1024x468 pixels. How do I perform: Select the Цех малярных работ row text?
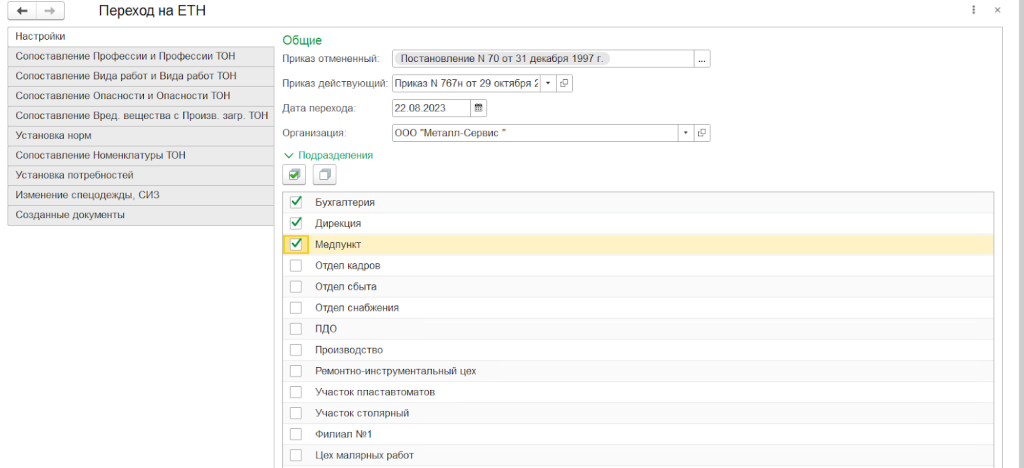tap(364, 456)
